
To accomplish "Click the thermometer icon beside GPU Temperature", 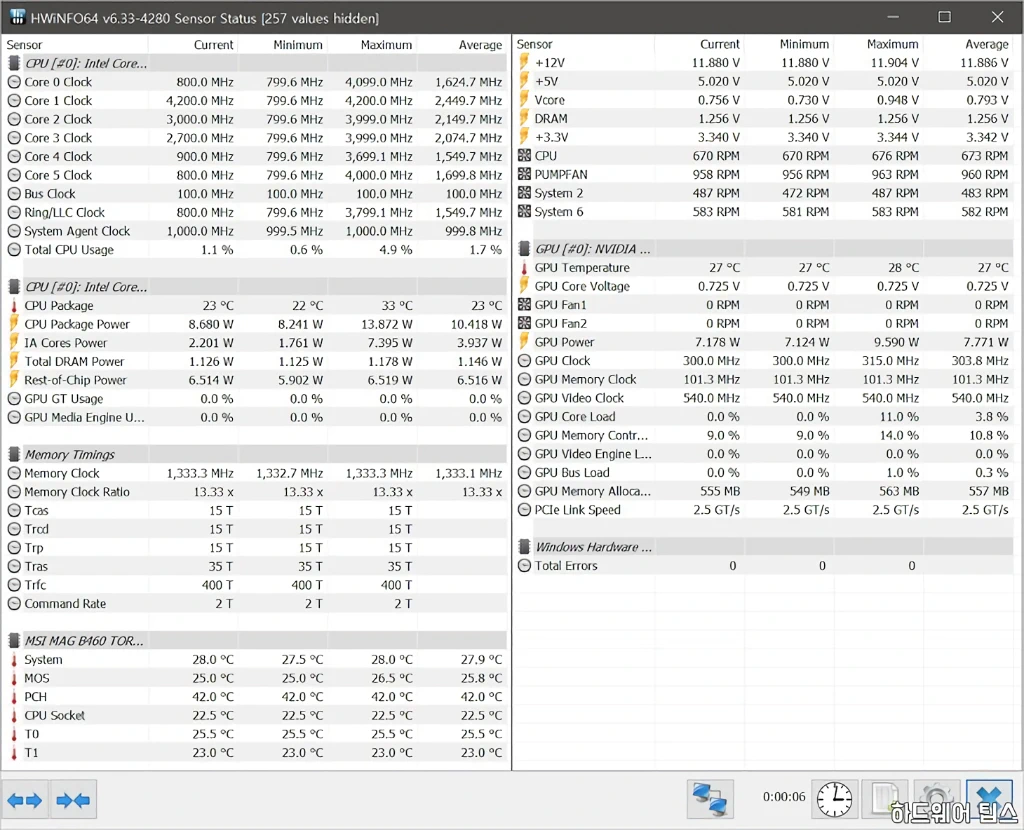I will 524,268.
